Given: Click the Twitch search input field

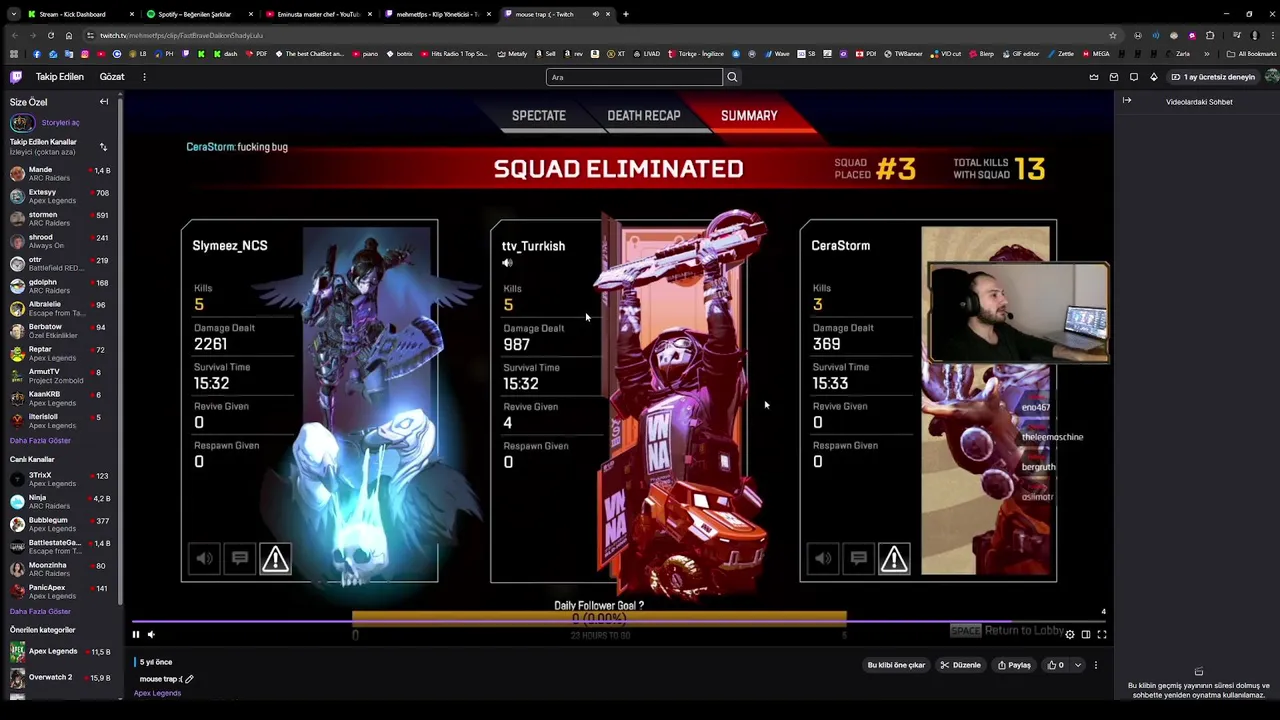Looking at the screenshot, I should (634, 77).
